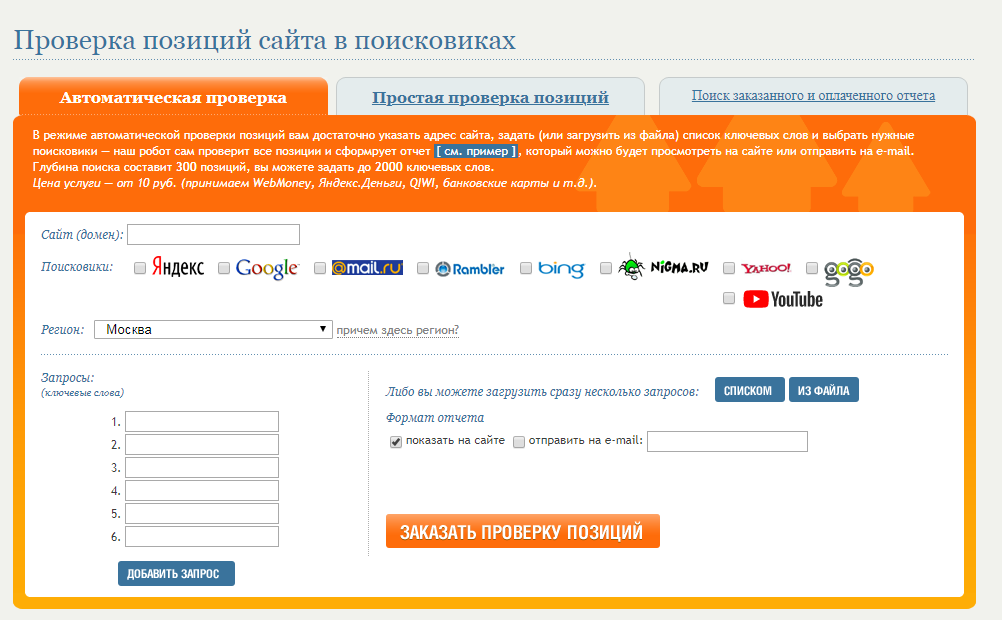Select the bing checkbox

(526, 268)
